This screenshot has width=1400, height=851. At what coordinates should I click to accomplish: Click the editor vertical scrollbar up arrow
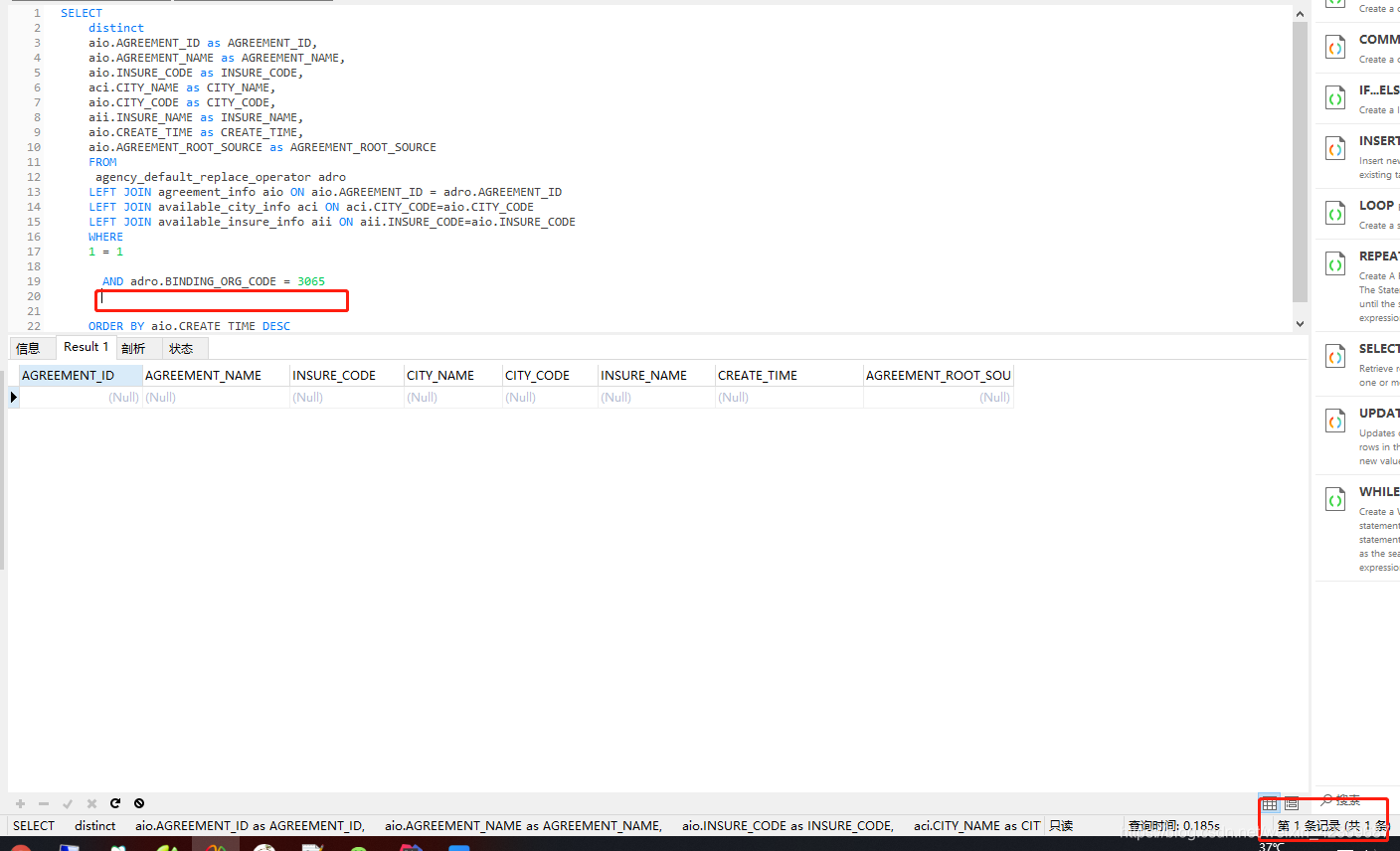click(1300, 13)
